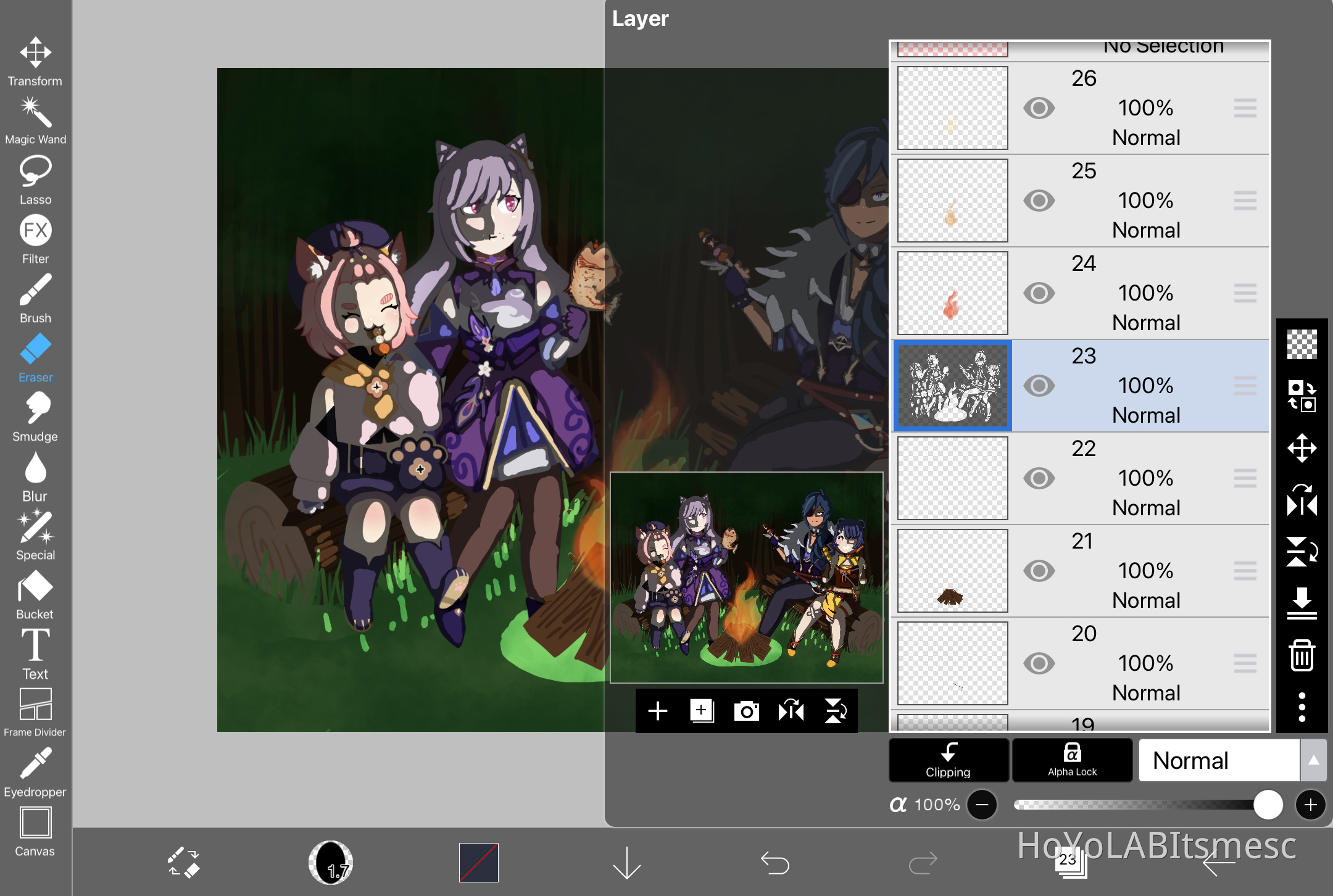Tap the camera icon below preview

746,711
